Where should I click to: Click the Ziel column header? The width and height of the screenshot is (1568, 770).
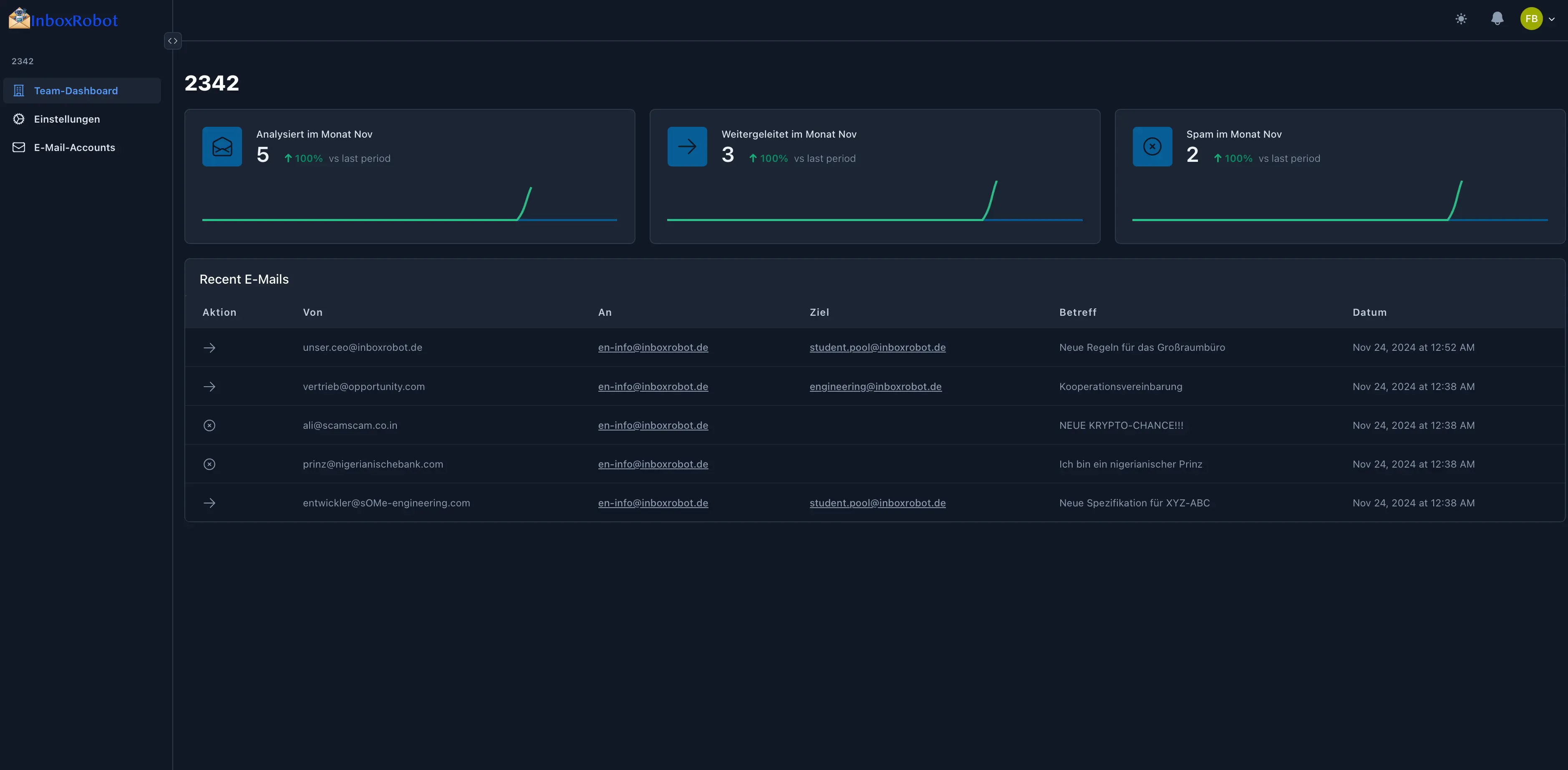tap(819, 312)
